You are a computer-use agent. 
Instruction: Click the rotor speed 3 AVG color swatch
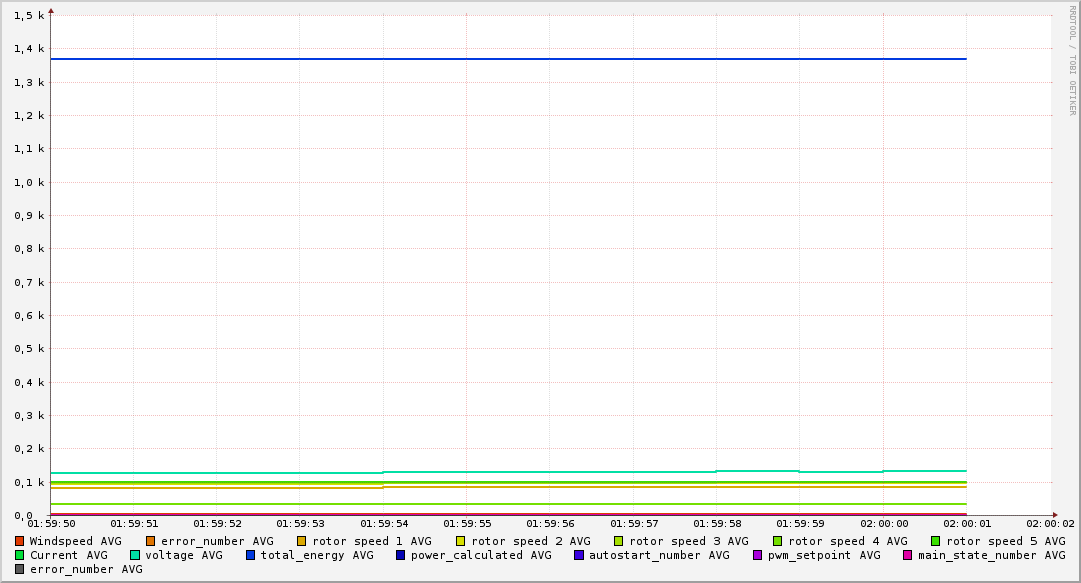pos(619,541)
